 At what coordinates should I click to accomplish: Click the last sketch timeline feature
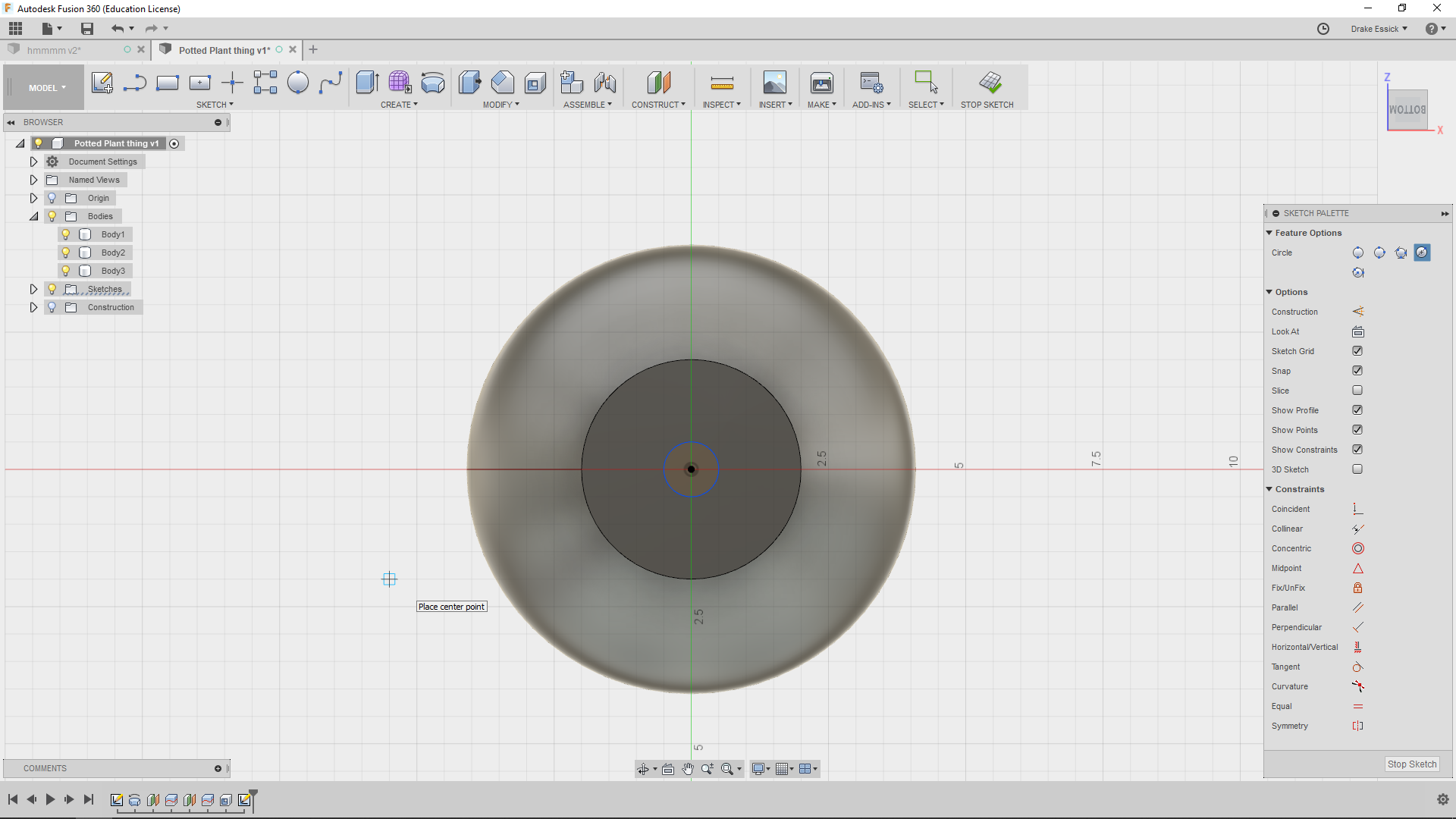point(244,800)
